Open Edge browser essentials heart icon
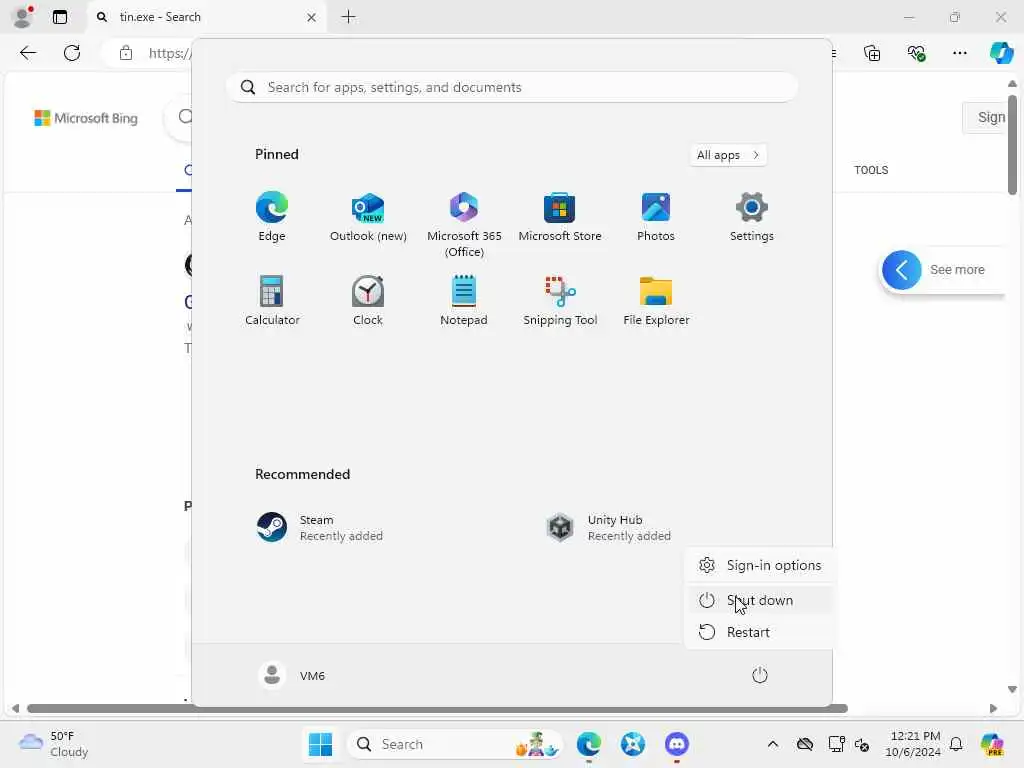Image resolution: width=1024 pixels, height=768 pixels. click(916, 53)
